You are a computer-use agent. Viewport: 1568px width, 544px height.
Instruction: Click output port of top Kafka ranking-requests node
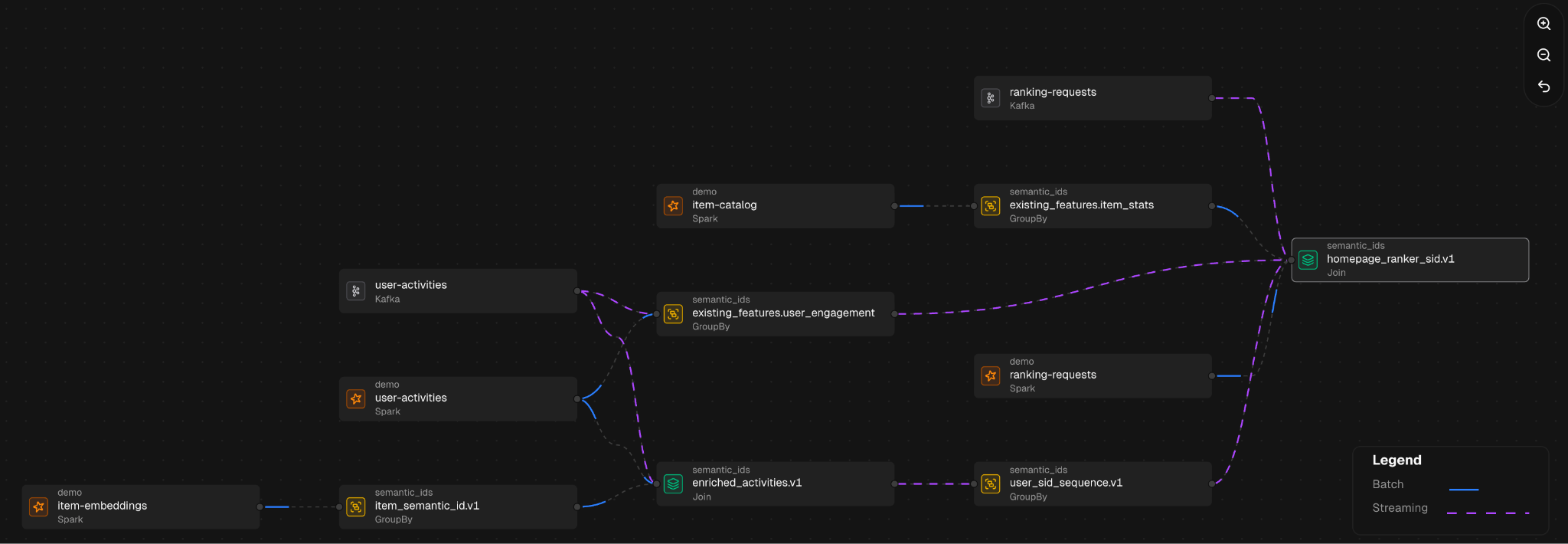click(1211, 98)
